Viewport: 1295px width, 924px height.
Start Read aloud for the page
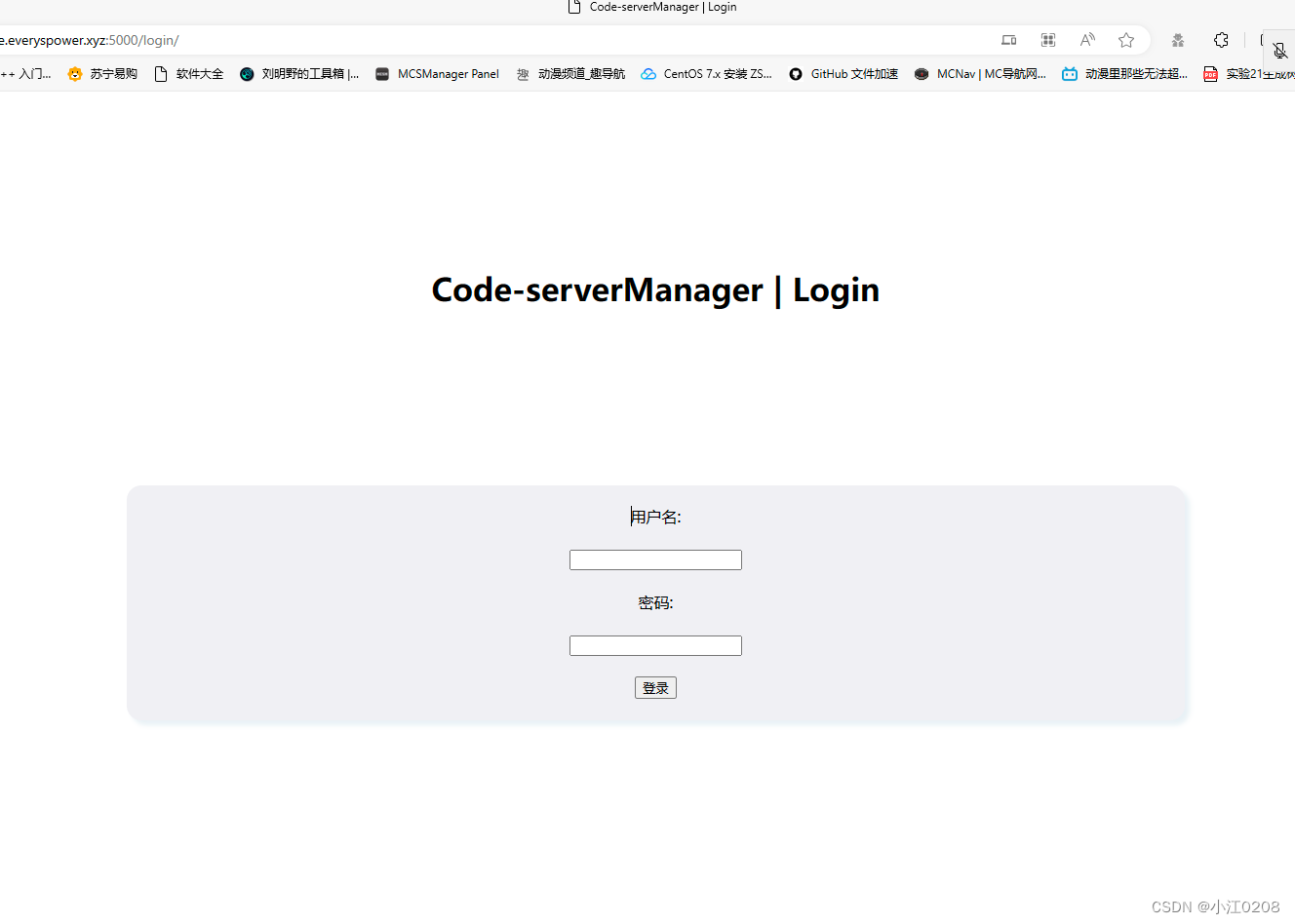[x=1086, y=40]
